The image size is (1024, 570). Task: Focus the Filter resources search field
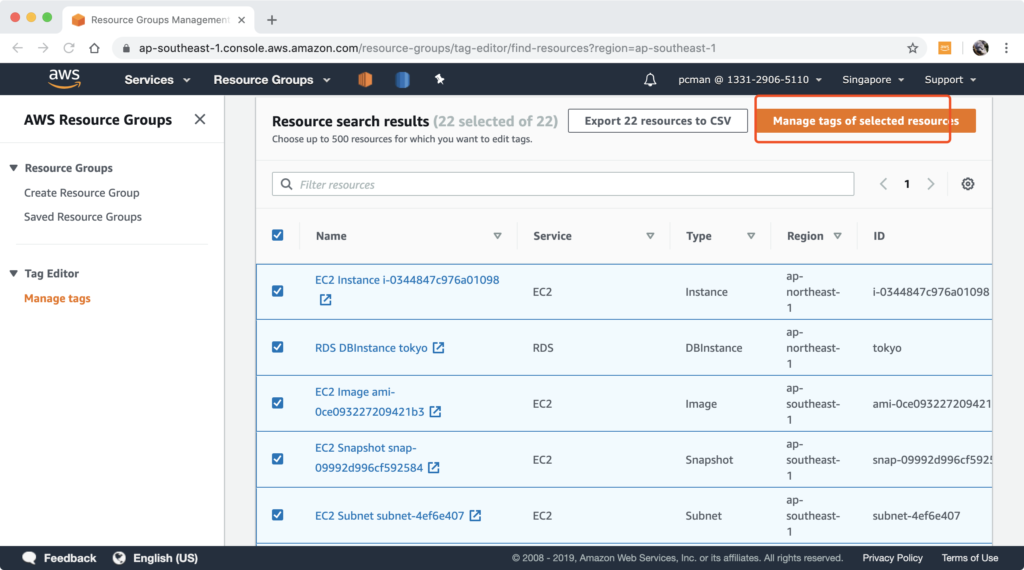(x=563, y=184)
